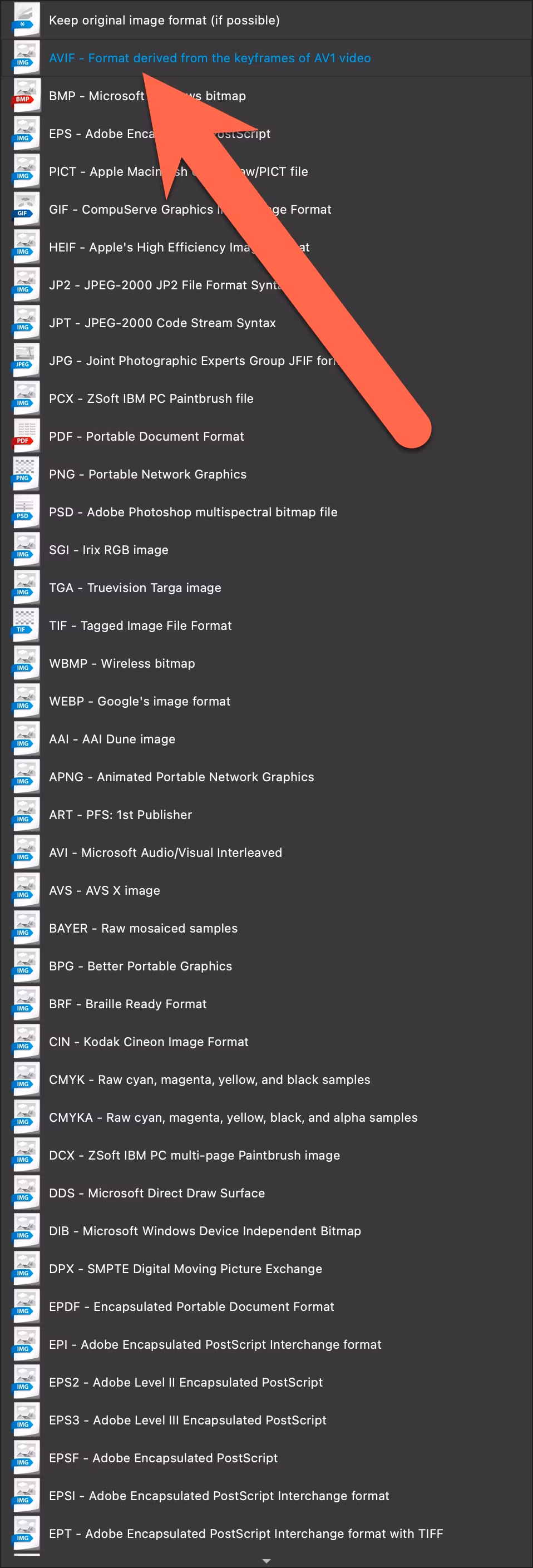Viewport: 533px width, 1568px height.
Task: Pick 'DDS - Microsoft Direct Draw Surface'
Action: pos(266,1192)
